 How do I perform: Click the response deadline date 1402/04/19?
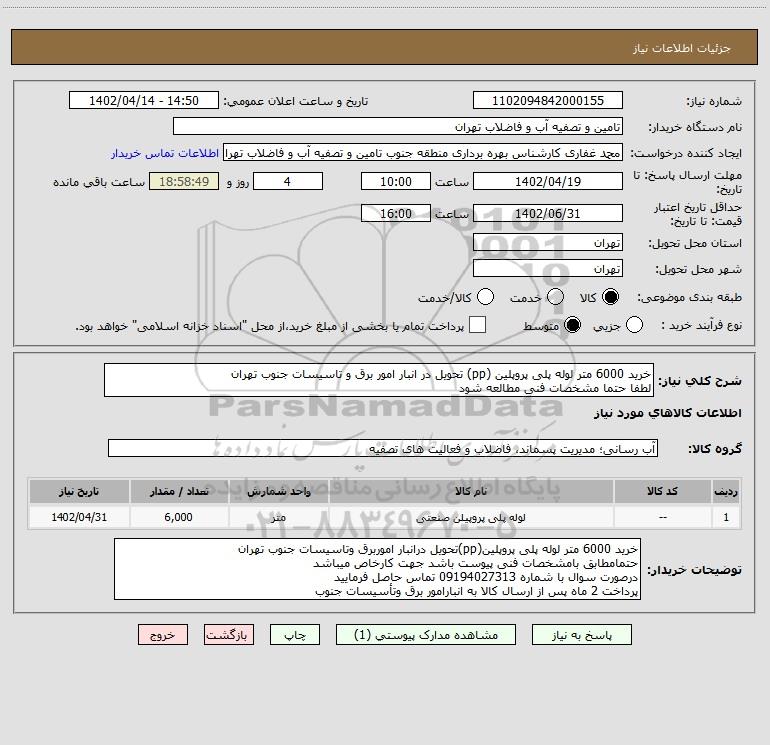click(x=548, y=181)
